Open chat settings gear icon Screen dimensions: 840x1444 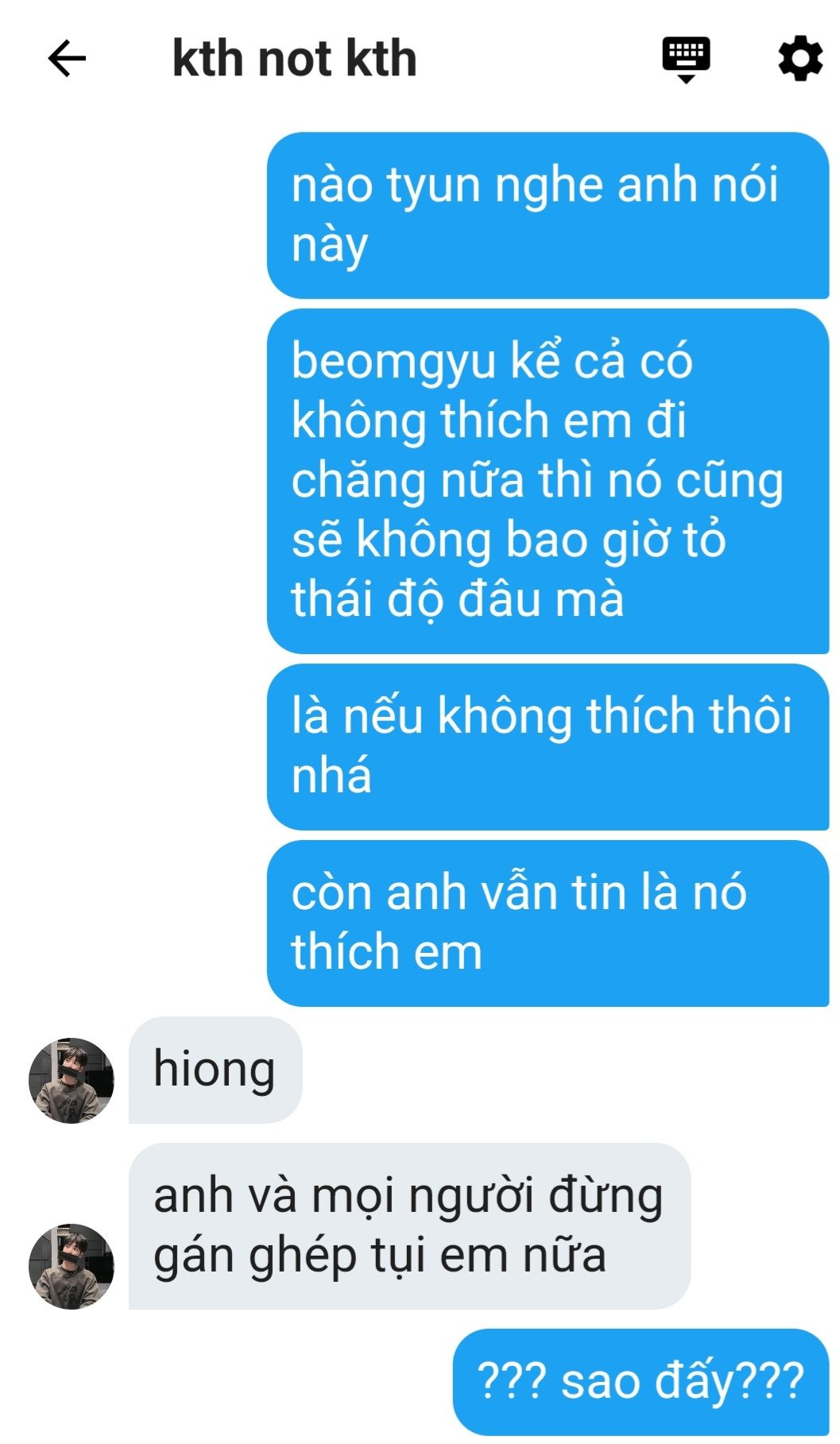pos(799,58)
